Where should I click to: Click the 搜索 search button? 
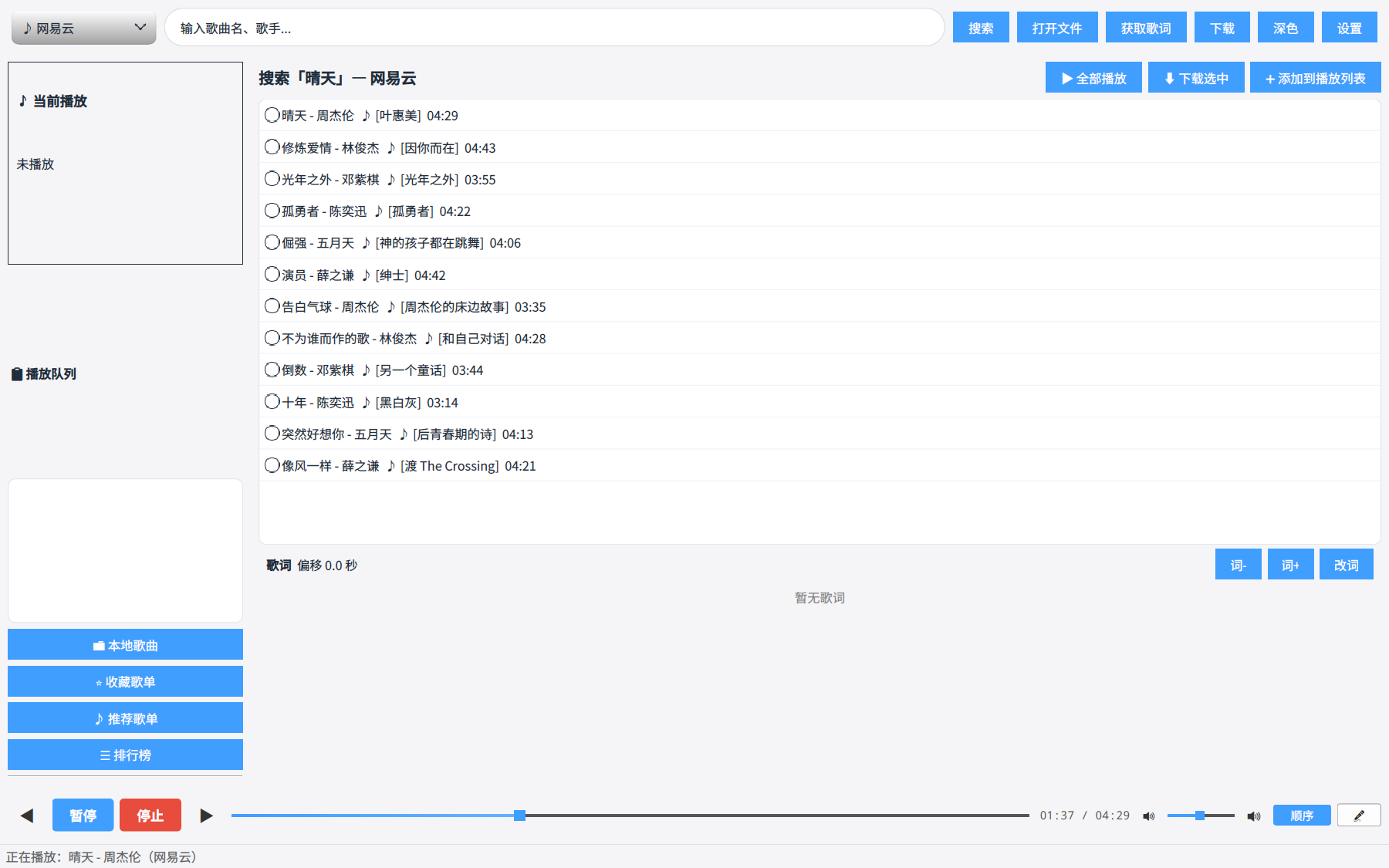981,28
